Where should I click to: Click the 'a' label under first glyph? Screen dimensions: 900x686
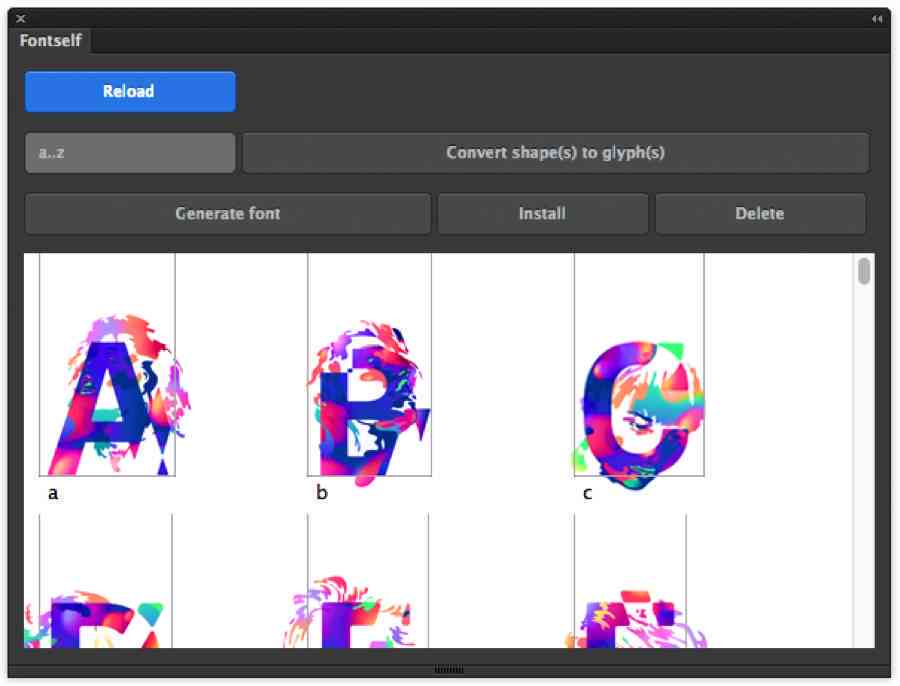[x=53, y=493]
